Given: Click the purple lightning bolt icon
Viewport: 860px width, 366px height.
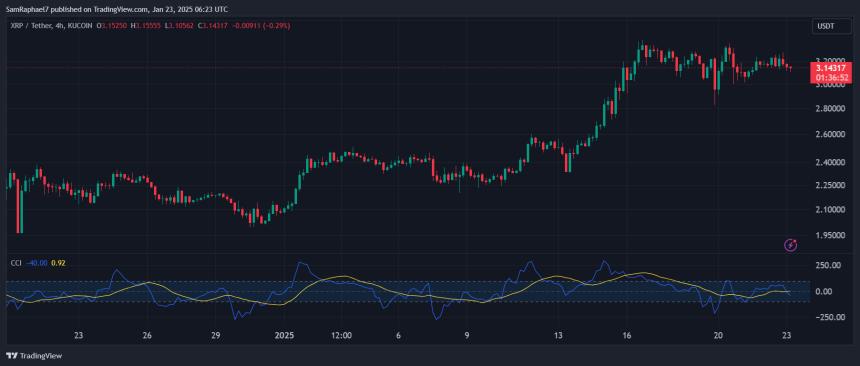Looking at the screenshot, I should click(x=791, y=245).
